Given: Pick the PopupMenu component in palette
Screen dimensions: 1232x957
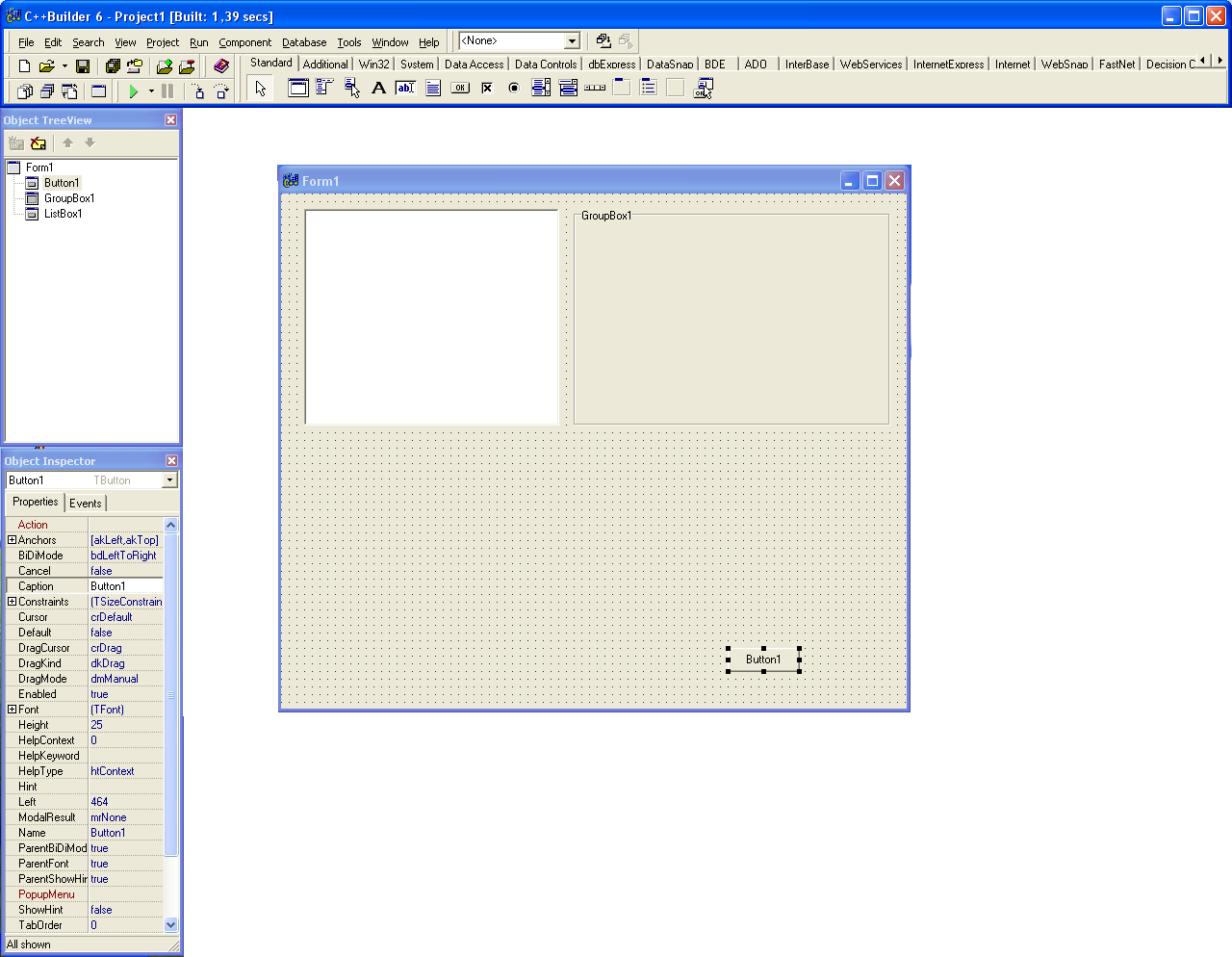Looking at the screenshot, I should click(352, 88).
